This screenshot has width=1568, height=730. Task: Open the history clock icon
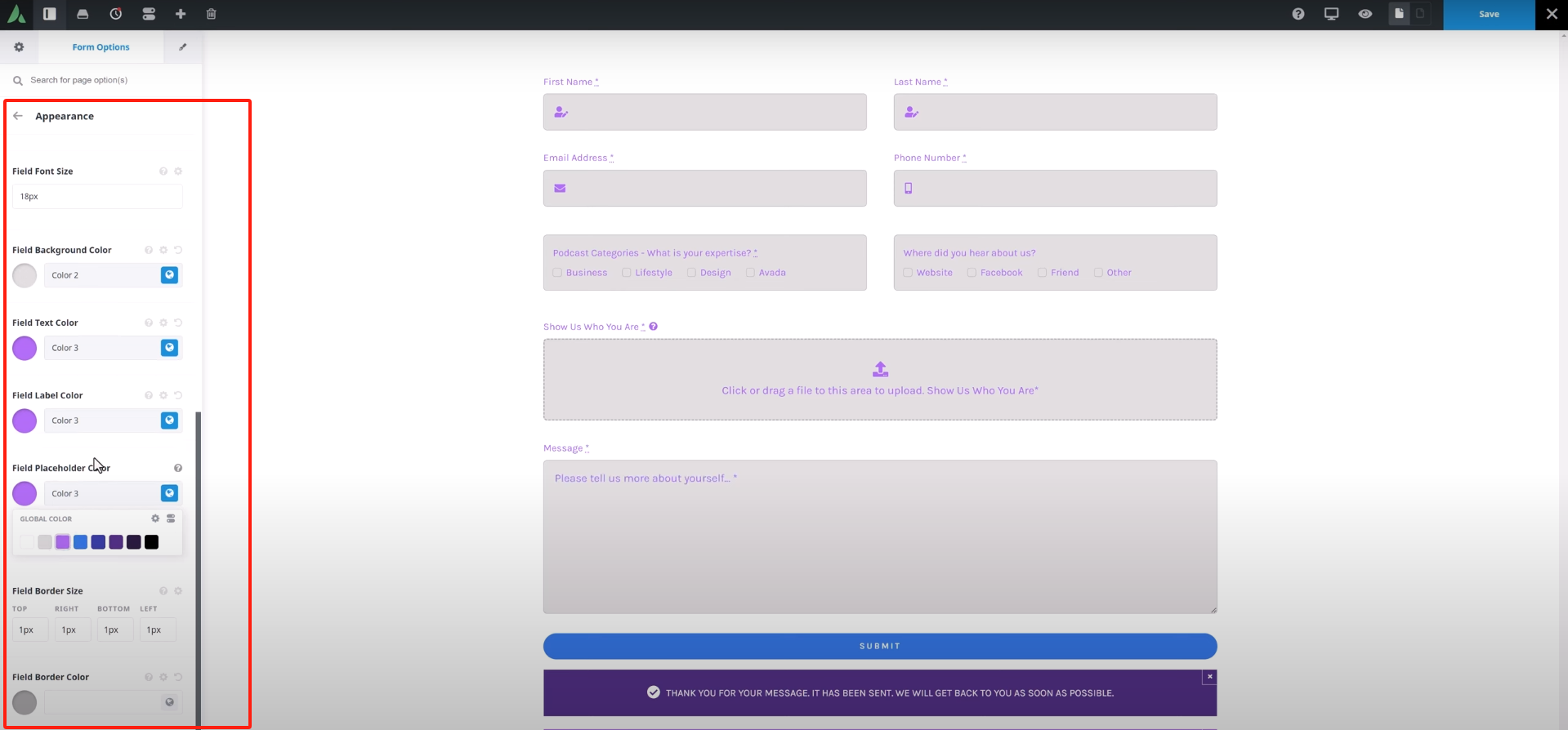[116, 14]
